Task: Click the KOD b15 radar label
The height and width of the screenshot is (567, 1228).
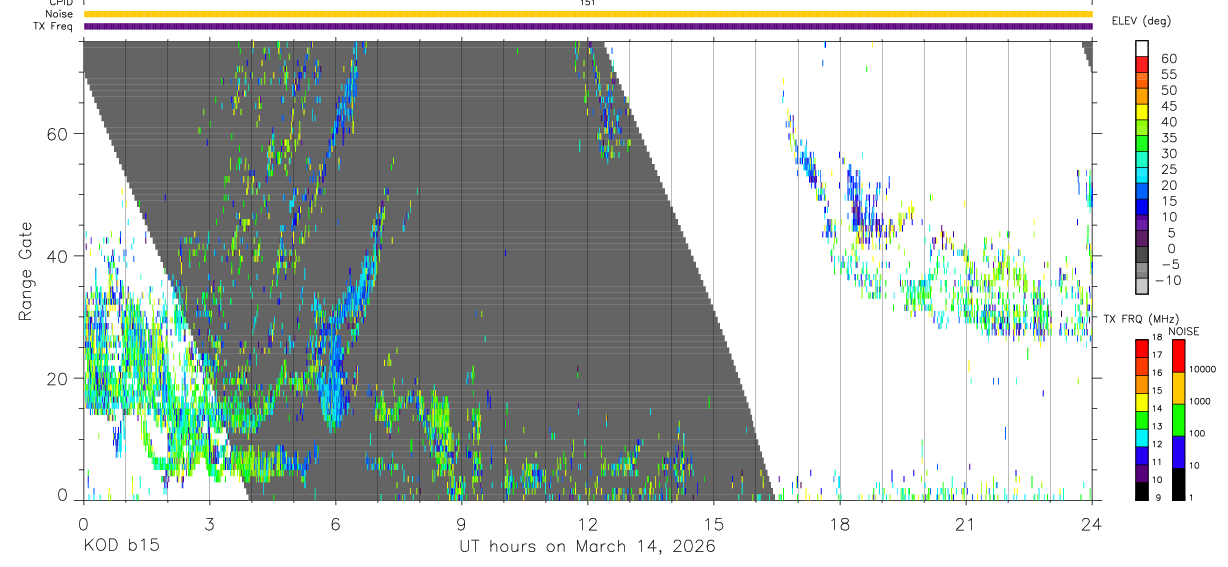Action: pyautogui.click(x=120, y=547)
